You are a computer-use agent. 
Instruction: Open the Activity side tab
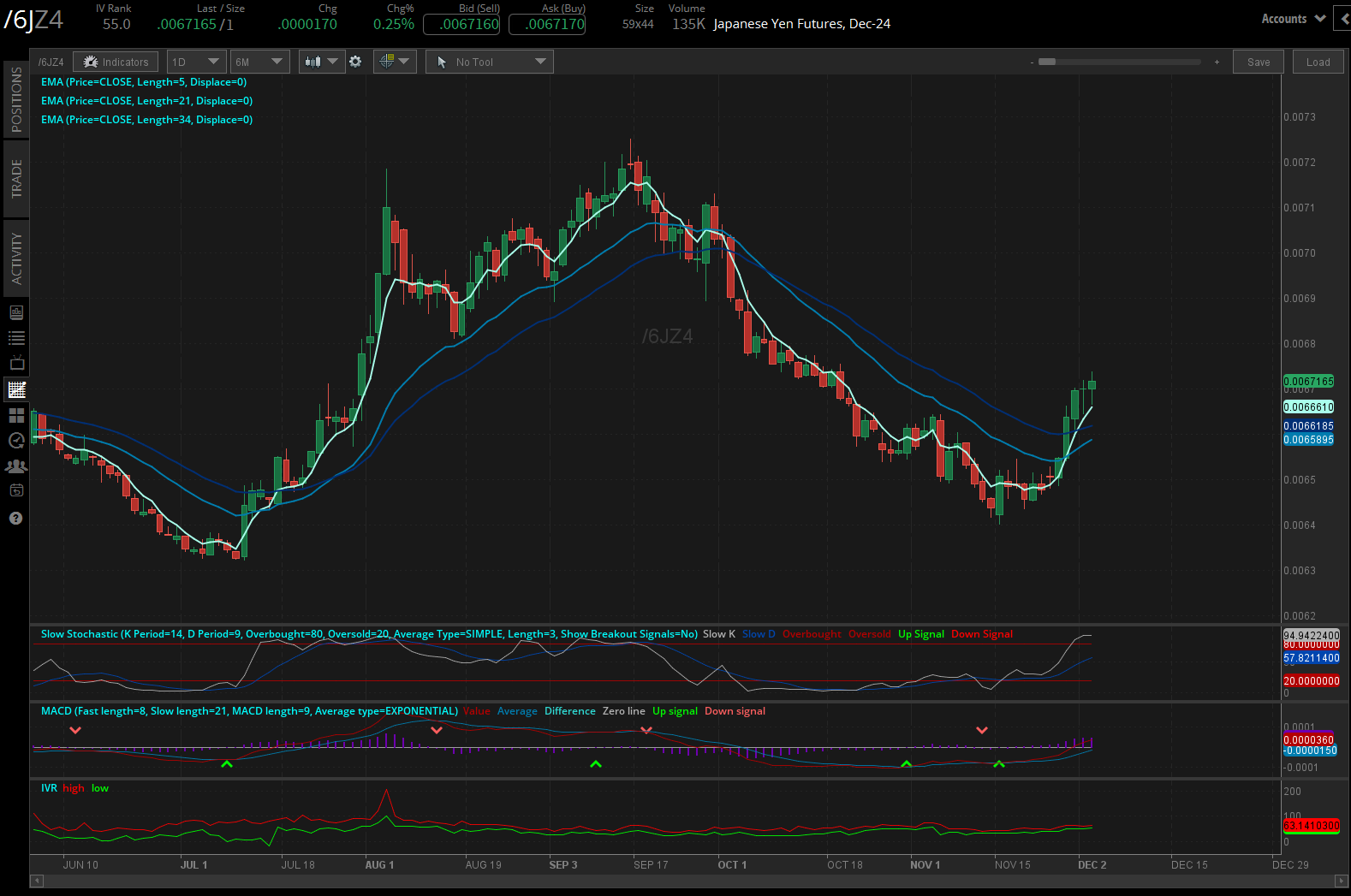(16, 258)
